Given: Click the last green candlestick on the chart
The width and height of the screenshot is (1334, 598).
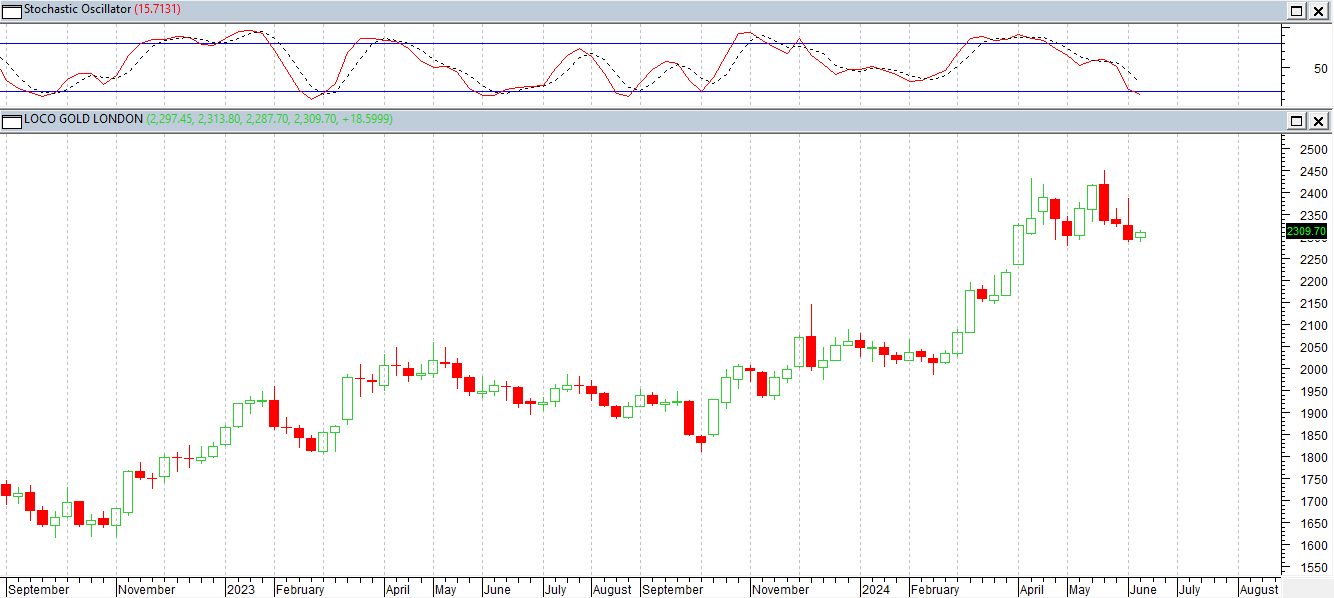Looking at the screenshot, I should click(1140, 236).
